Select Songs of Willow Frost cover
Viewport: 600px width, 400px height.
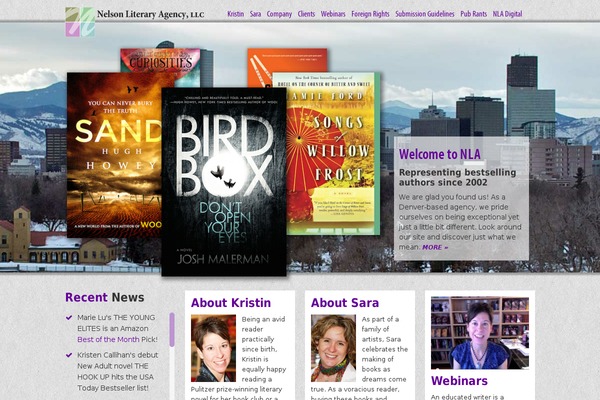(333, 153)
